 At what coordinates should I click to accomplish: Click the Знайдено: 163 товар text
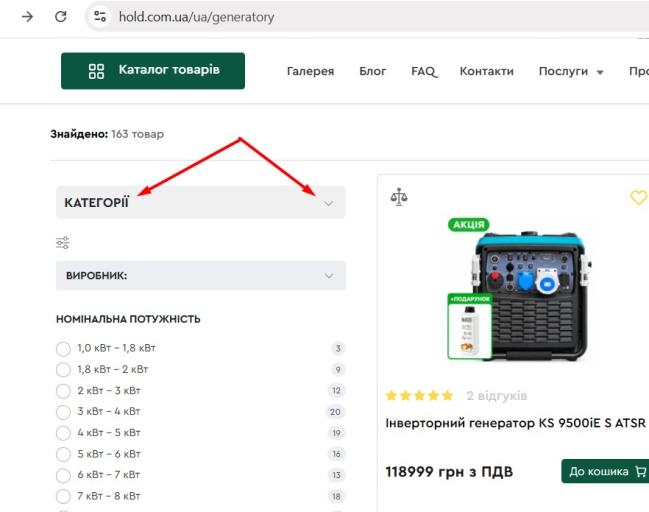point(107,134)
